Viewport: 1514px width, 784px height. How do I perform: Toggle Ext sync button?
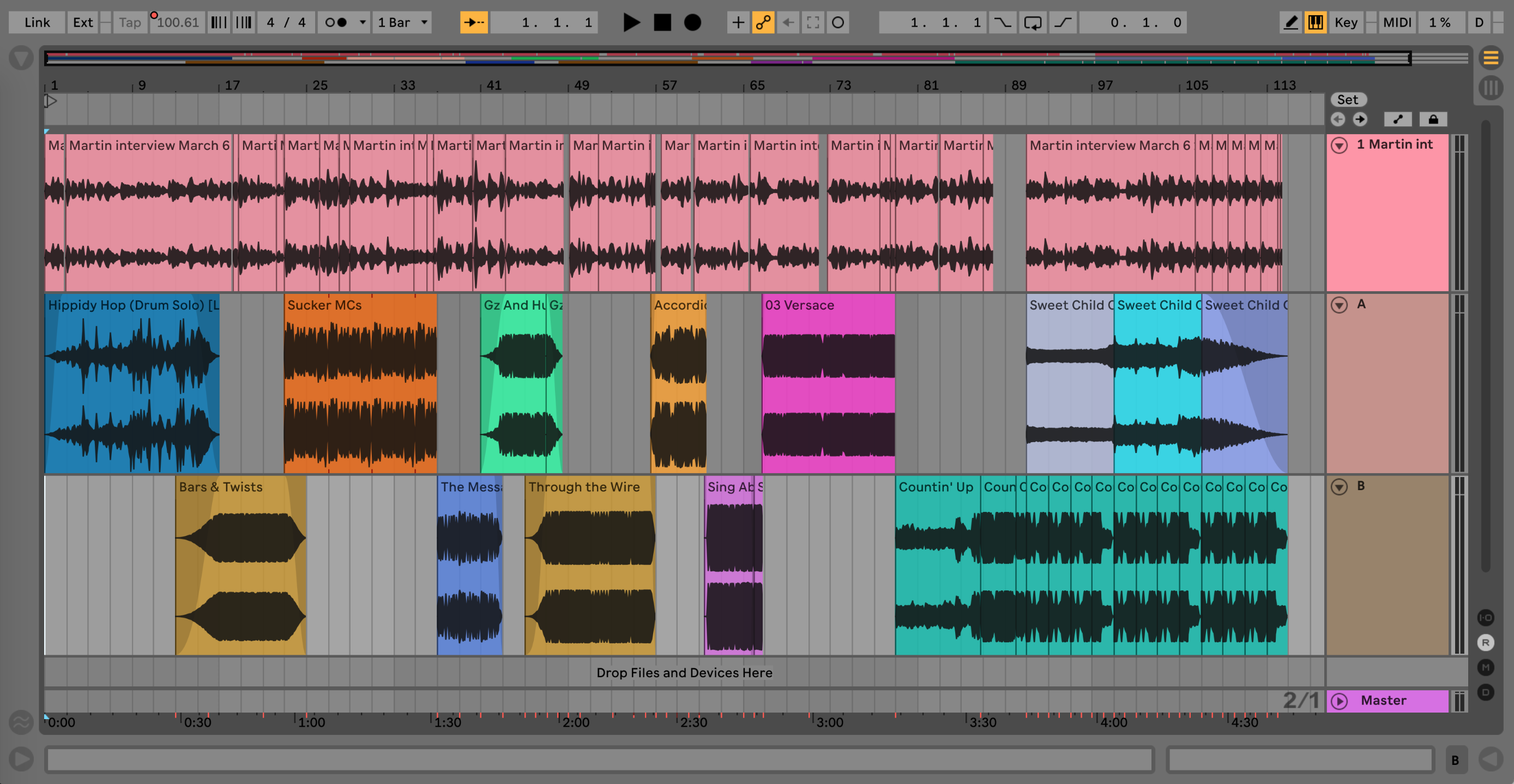(83, 22)
